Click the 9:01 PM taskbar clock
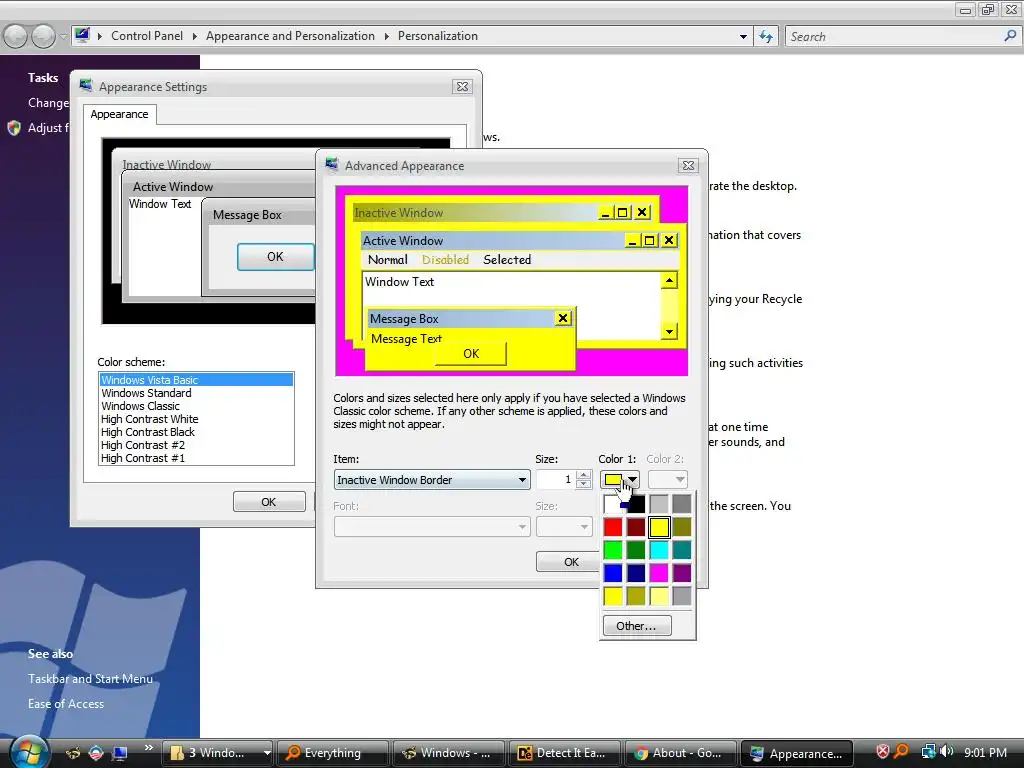This screenshot has width=1024, height=768. (985, 752)
